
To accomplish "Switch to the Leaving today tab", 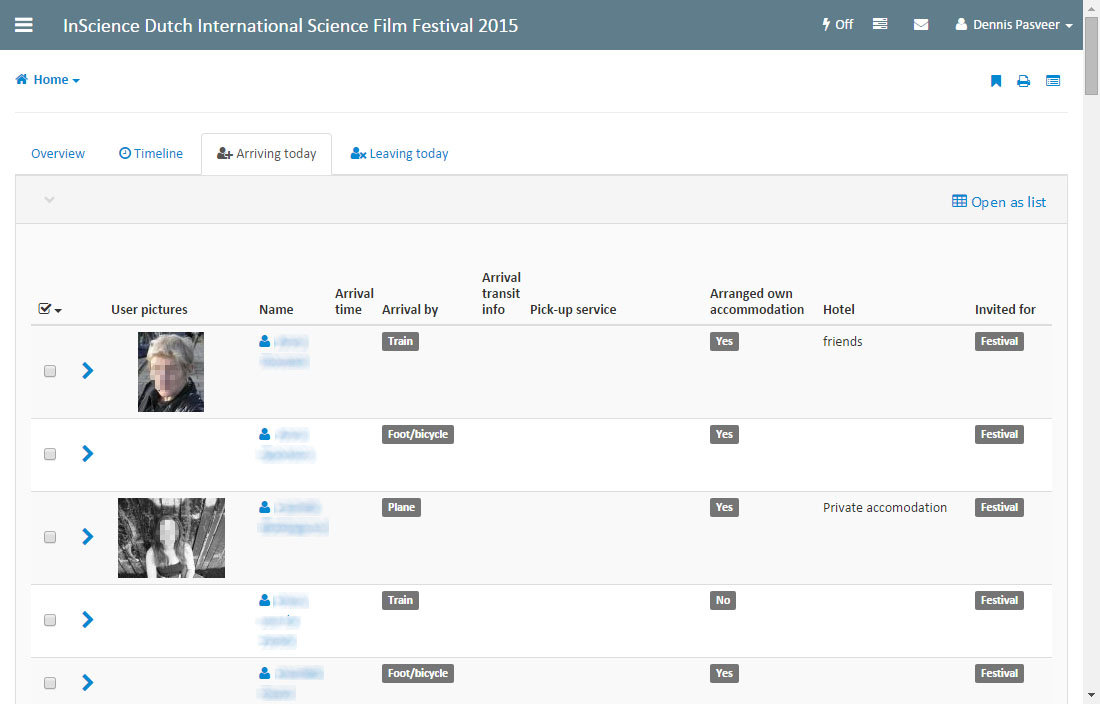I will [399, 154].
